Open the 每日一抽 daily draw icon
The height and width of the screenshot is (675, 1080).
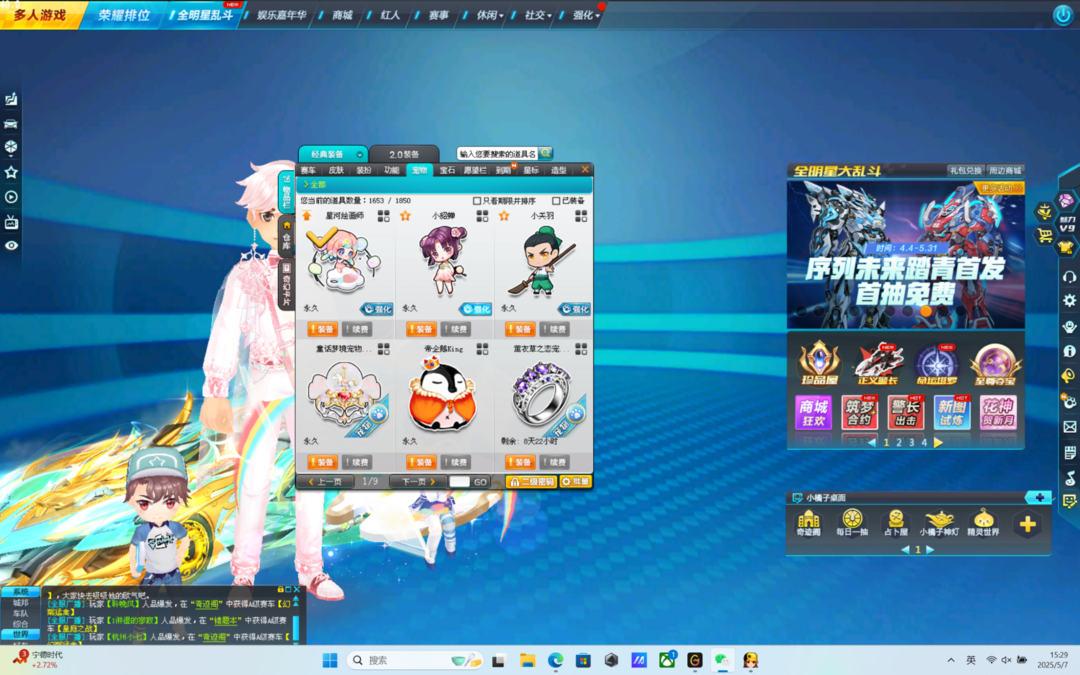coord(852,523)
